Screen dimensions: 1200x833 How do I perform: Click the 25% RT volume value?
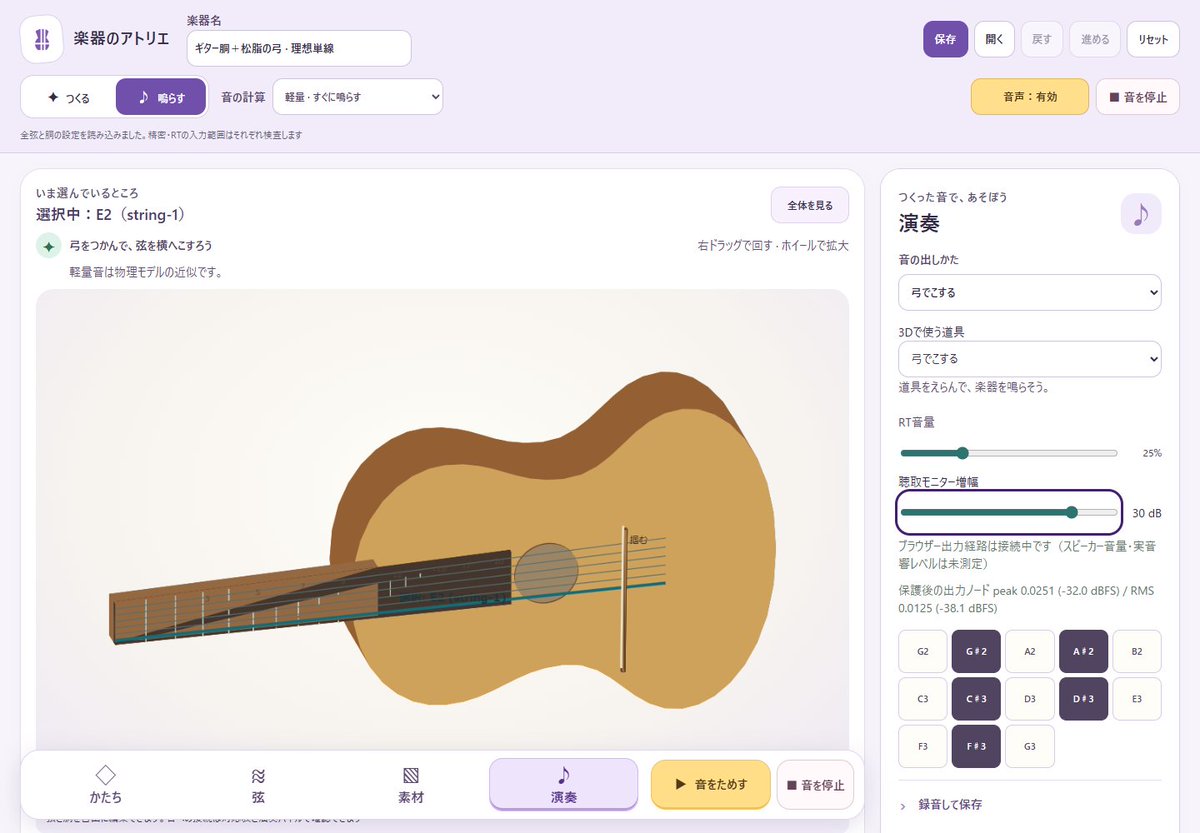[1152, 453]
